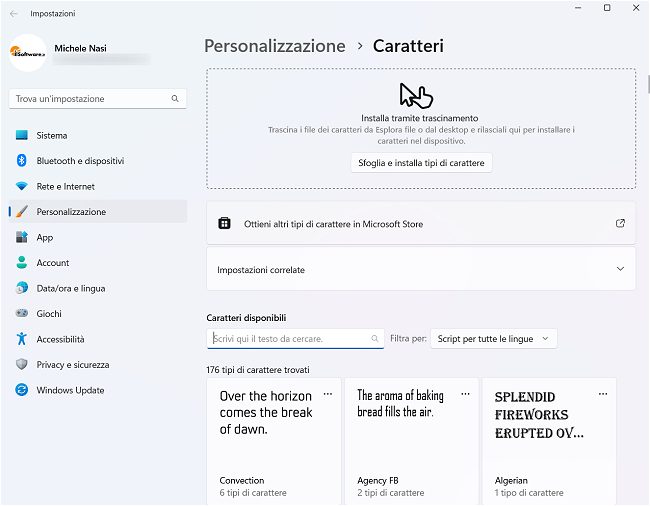650x506 pixels.
Task: Click the Sistema monitor icon
Action: (x=22, y=135)
